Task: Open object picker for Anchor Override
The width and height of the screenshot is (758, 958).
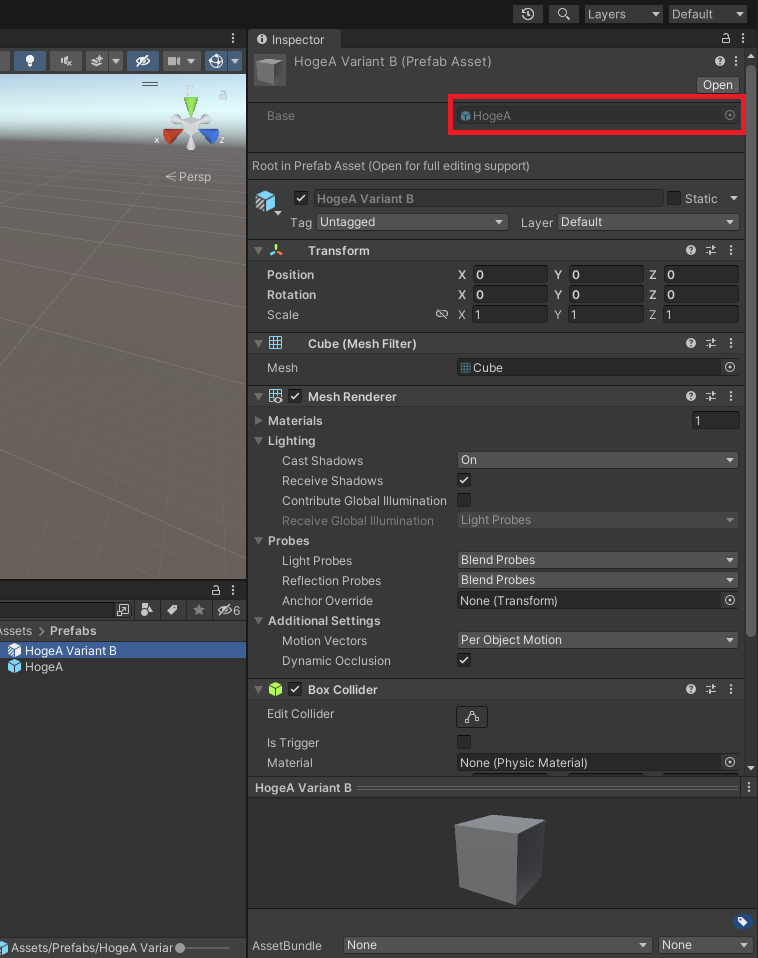Action: (729, 601)
